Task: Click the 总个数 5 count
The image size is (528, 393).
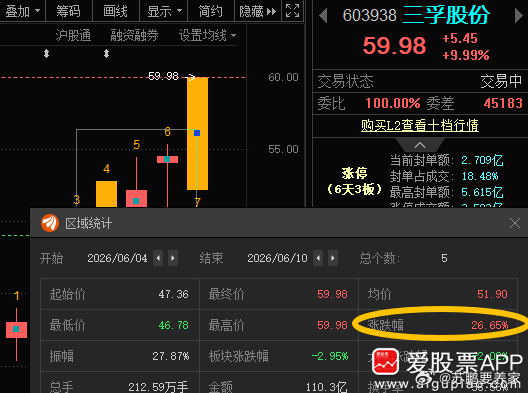Action: (x=444, y=258)
